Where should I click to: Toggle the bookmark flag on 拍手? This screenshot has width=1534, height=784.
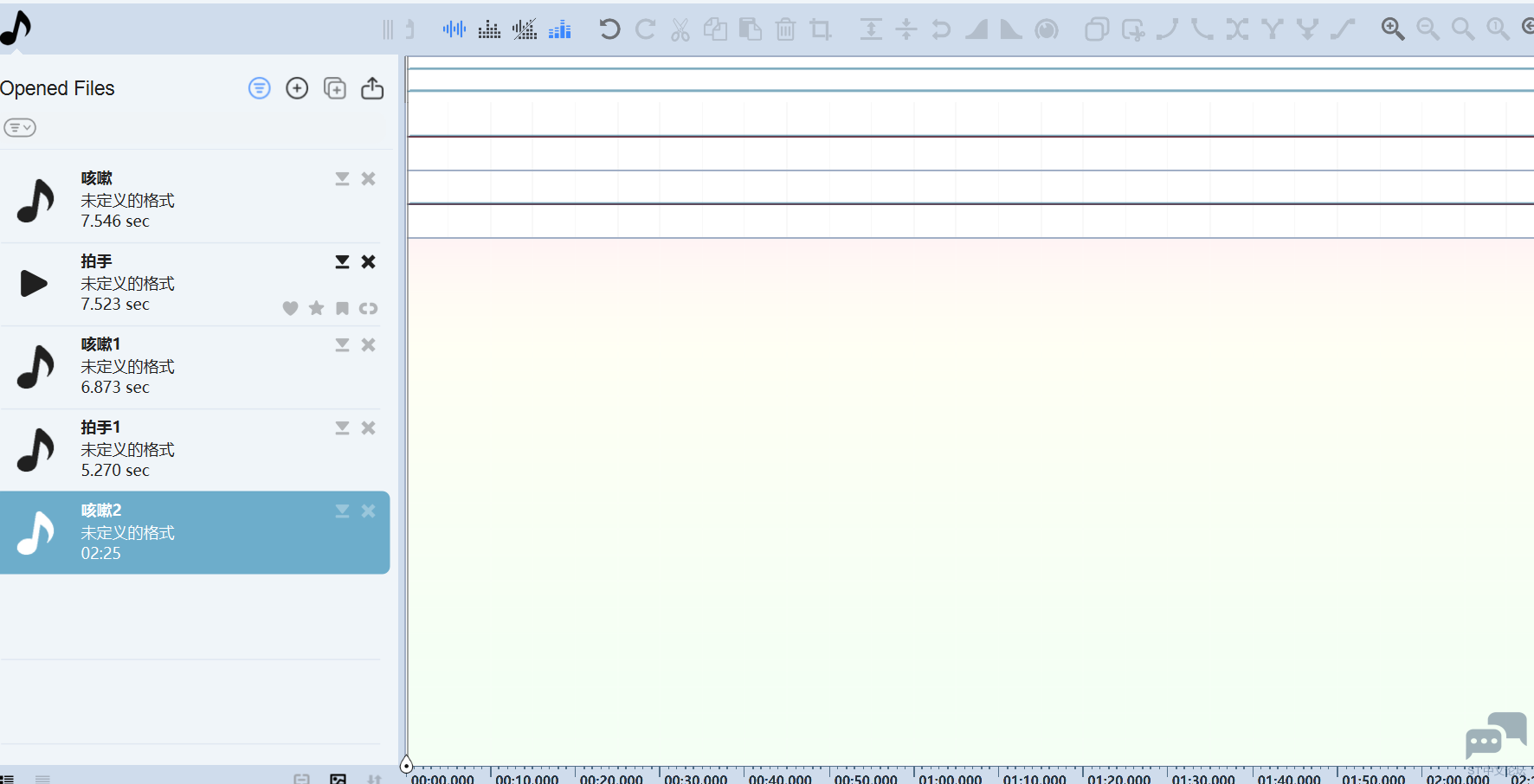342,308
